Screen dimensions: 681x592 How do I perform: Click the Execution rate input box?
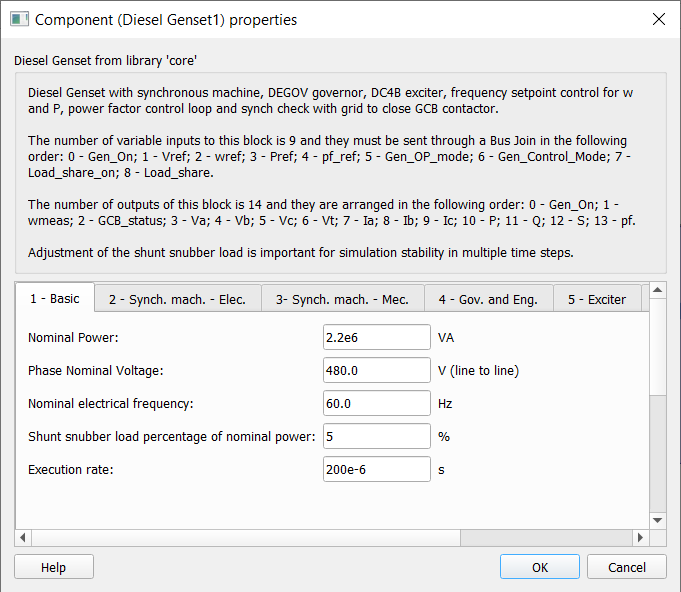(377, 469)
